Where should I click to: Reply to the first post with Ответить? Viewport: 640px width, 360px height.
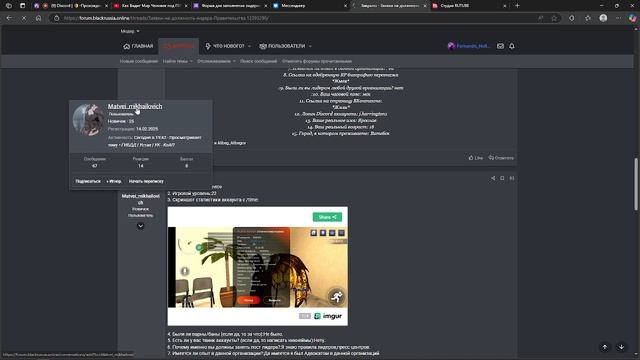coord(501,158)
